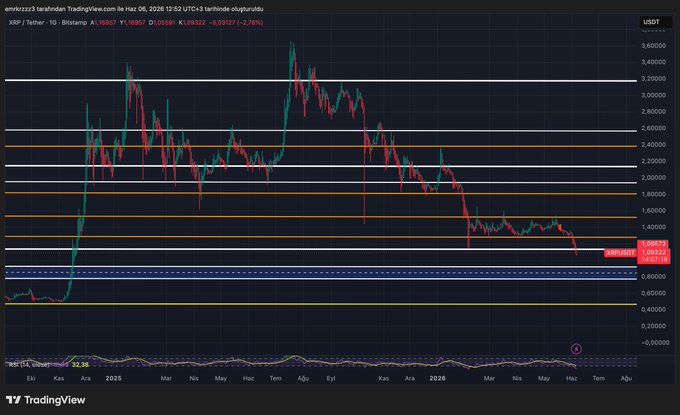
Task: Click the −0,03127 (−2,78%) change value
Action: click(x=236, y=23)
